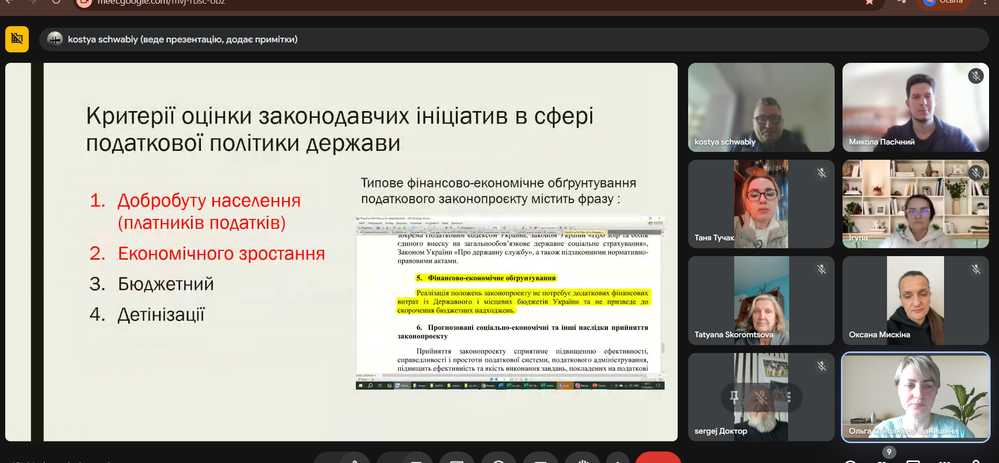Open the Chrome profile chip
Viewport: 999px width, 463px height.
(942, 3)
